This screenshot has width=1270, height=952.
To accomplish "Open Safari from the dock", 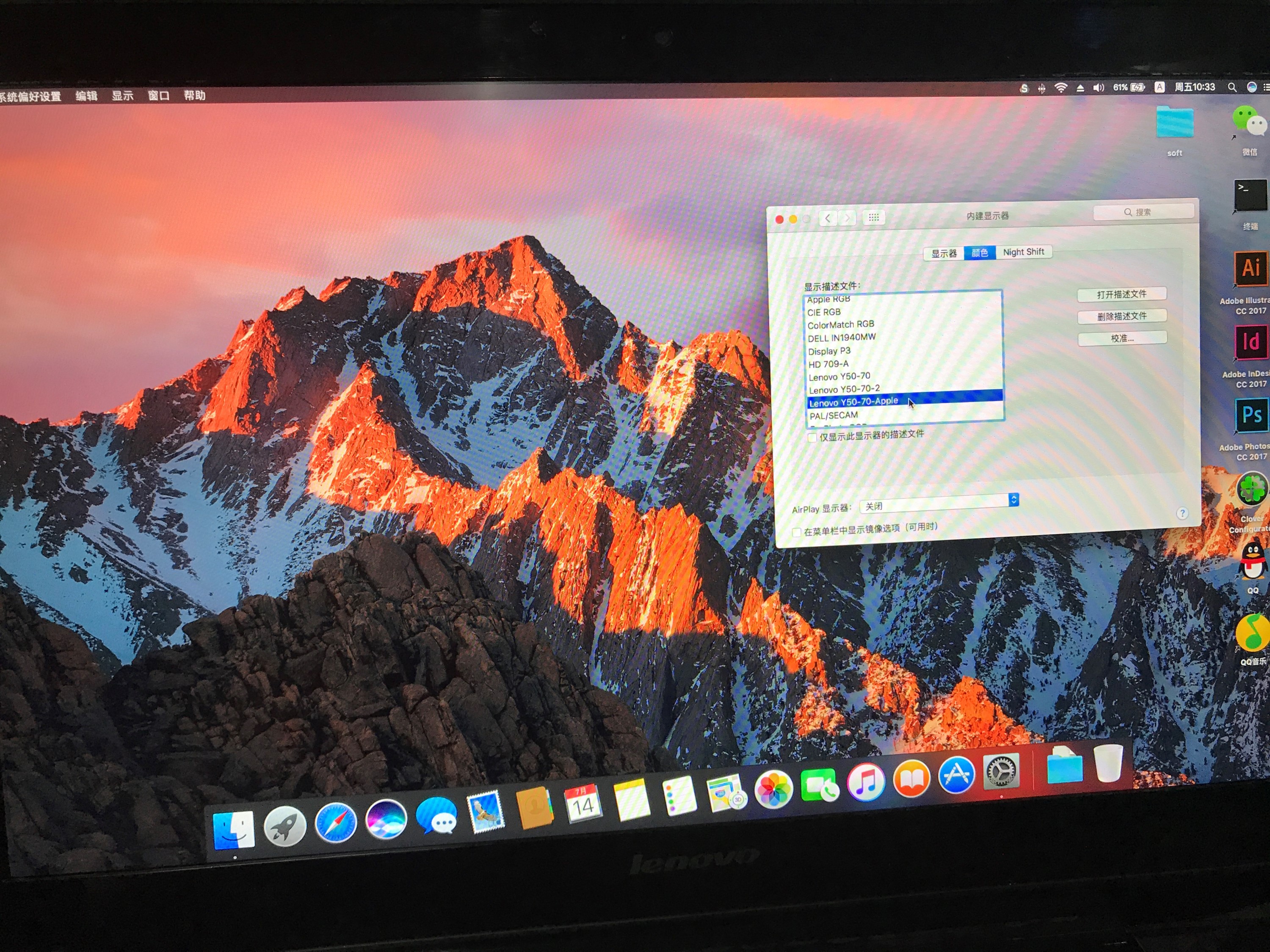I will (336, 823).
